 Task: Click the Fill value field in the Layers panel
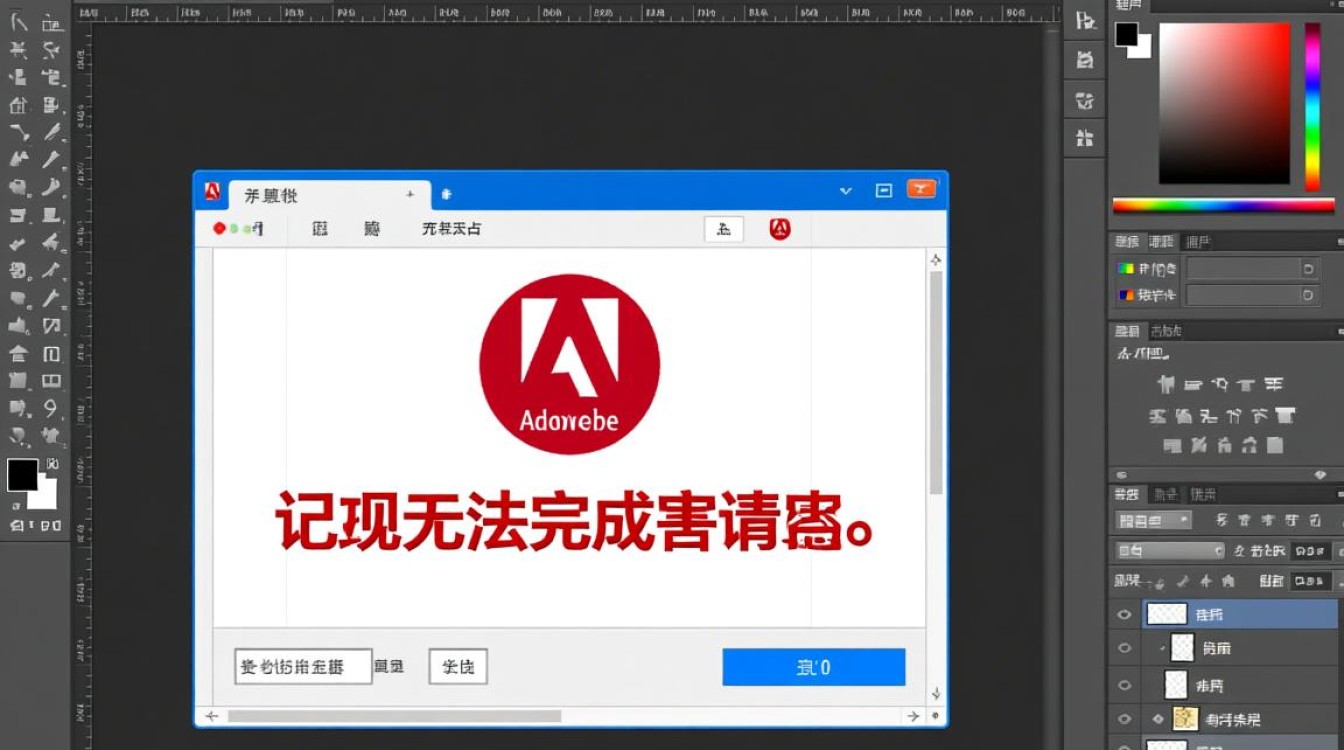[1310, 581]
